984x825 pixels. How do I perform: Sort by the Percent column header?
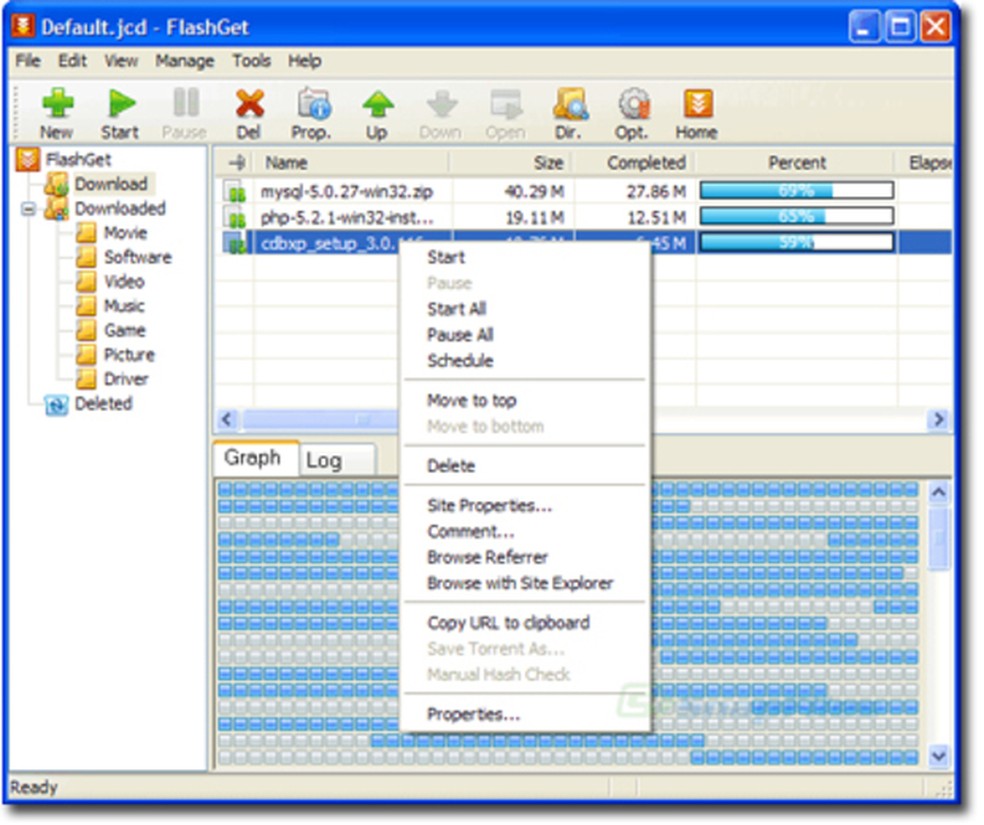(x=796, y=163)
